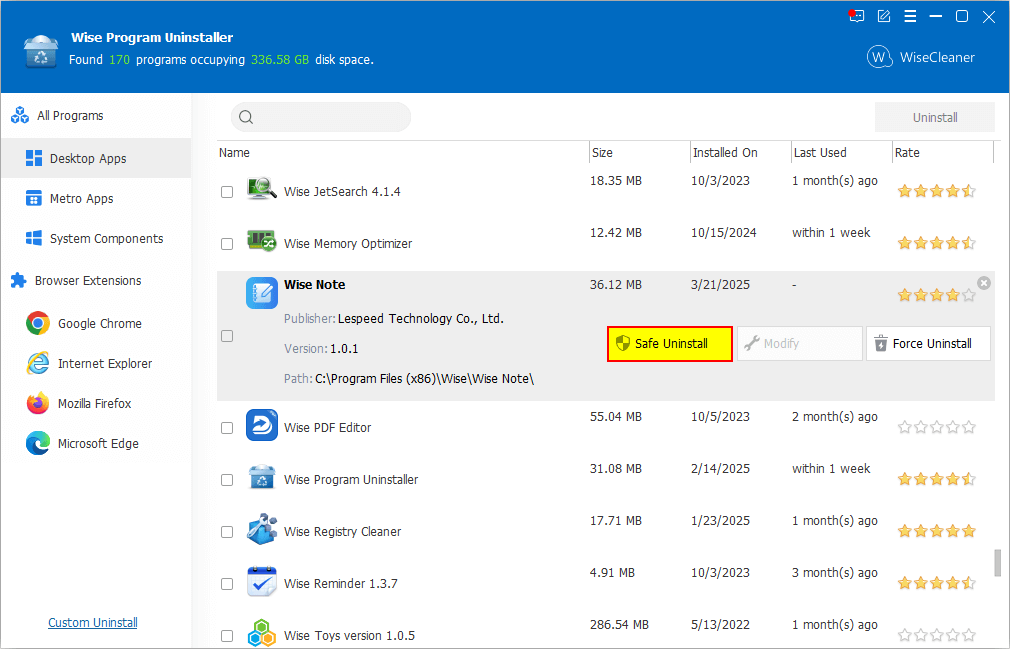Sort by the Rate column header

[943, 153]
